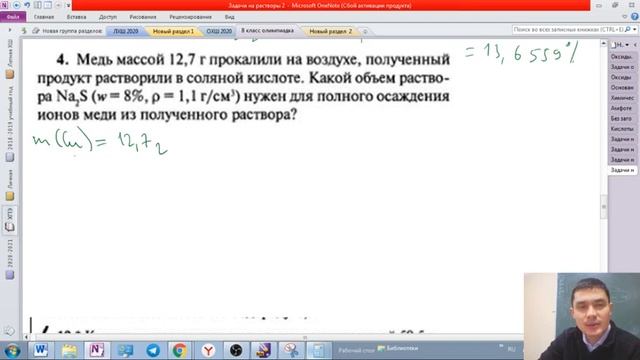Click the Full Page View icon
The height and width of the screenshot is (360, 640).
(48, 5)
